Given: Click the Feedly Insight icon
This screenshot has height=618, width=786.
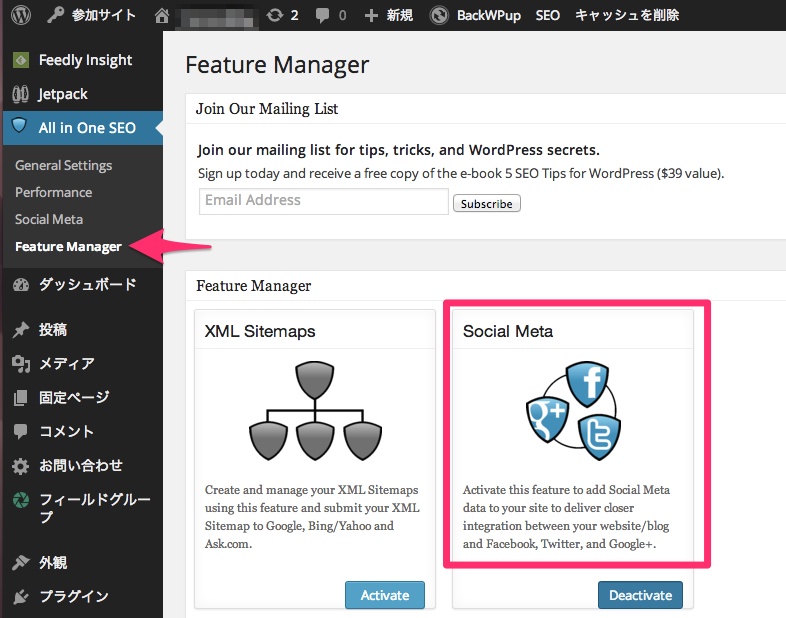Looking at the screenshot, I should pyautogui.click(x=21, y=60).
